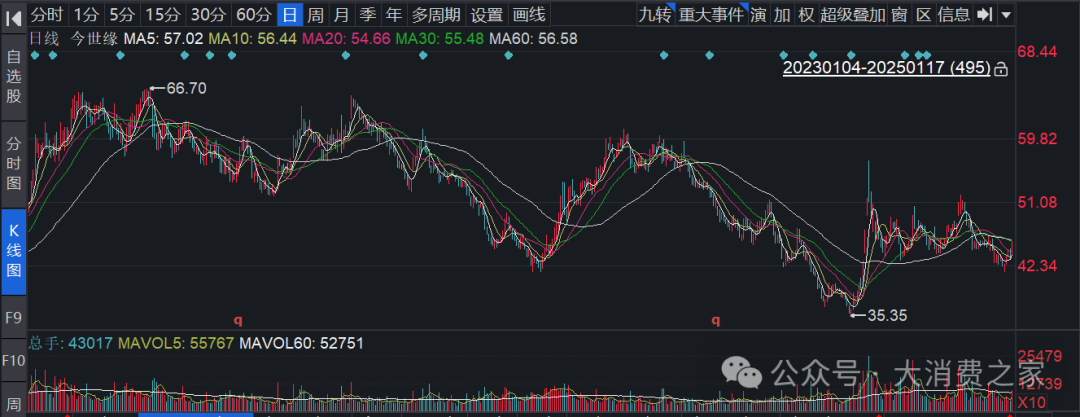Click date range 20230104-20250117 (495) link
The width and height of the screenshot is (1080, 417).
(886, 68)
